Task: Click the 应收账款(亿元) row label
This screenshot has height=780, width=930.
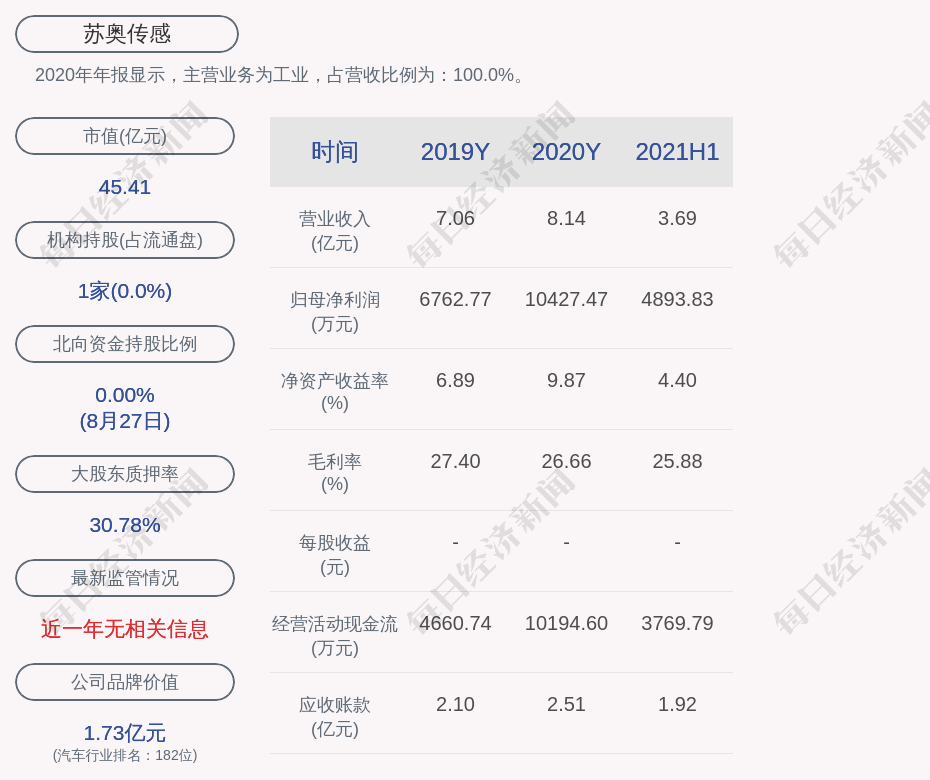Action: tap(335, 717)
